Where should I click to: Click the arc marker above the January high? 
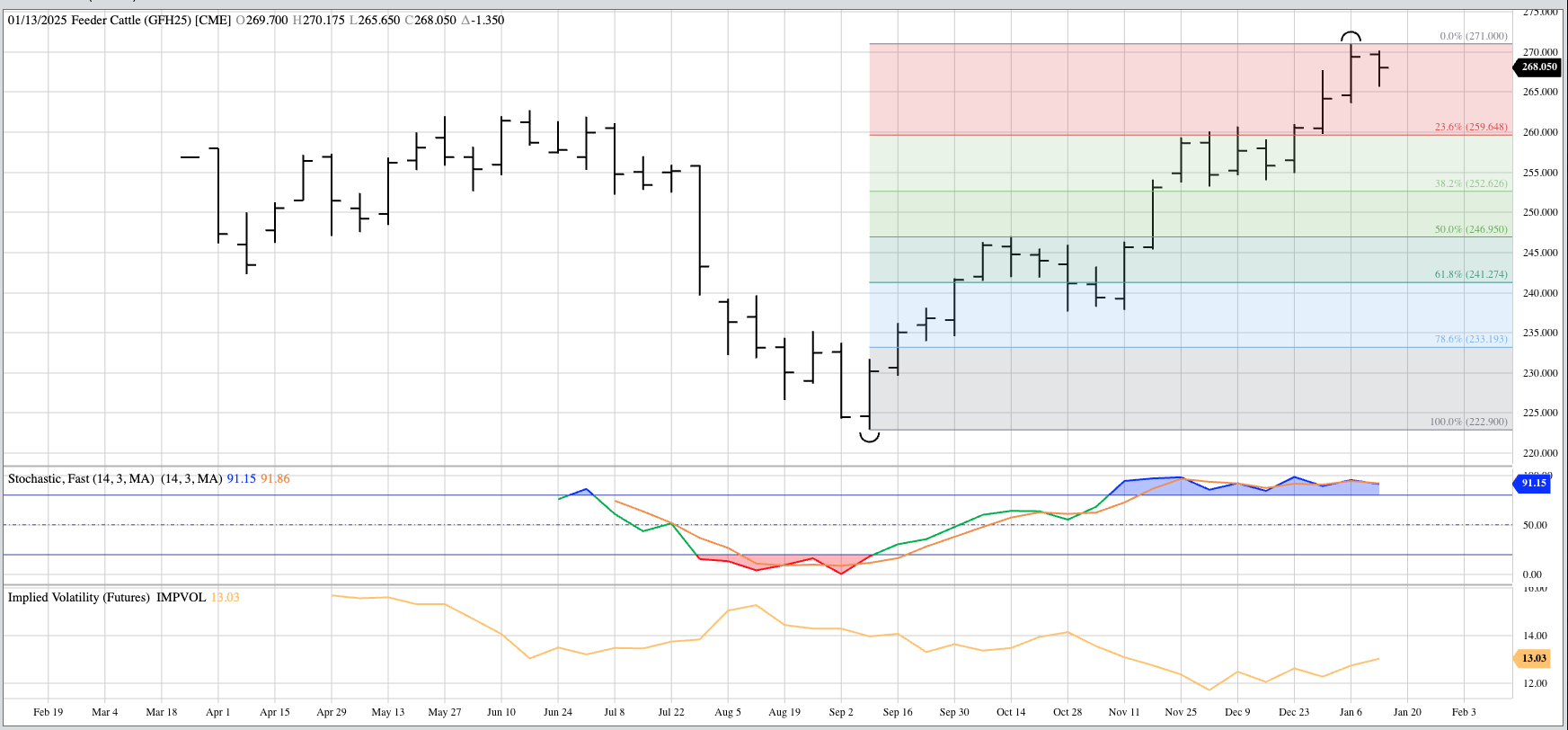point(1351,37)
